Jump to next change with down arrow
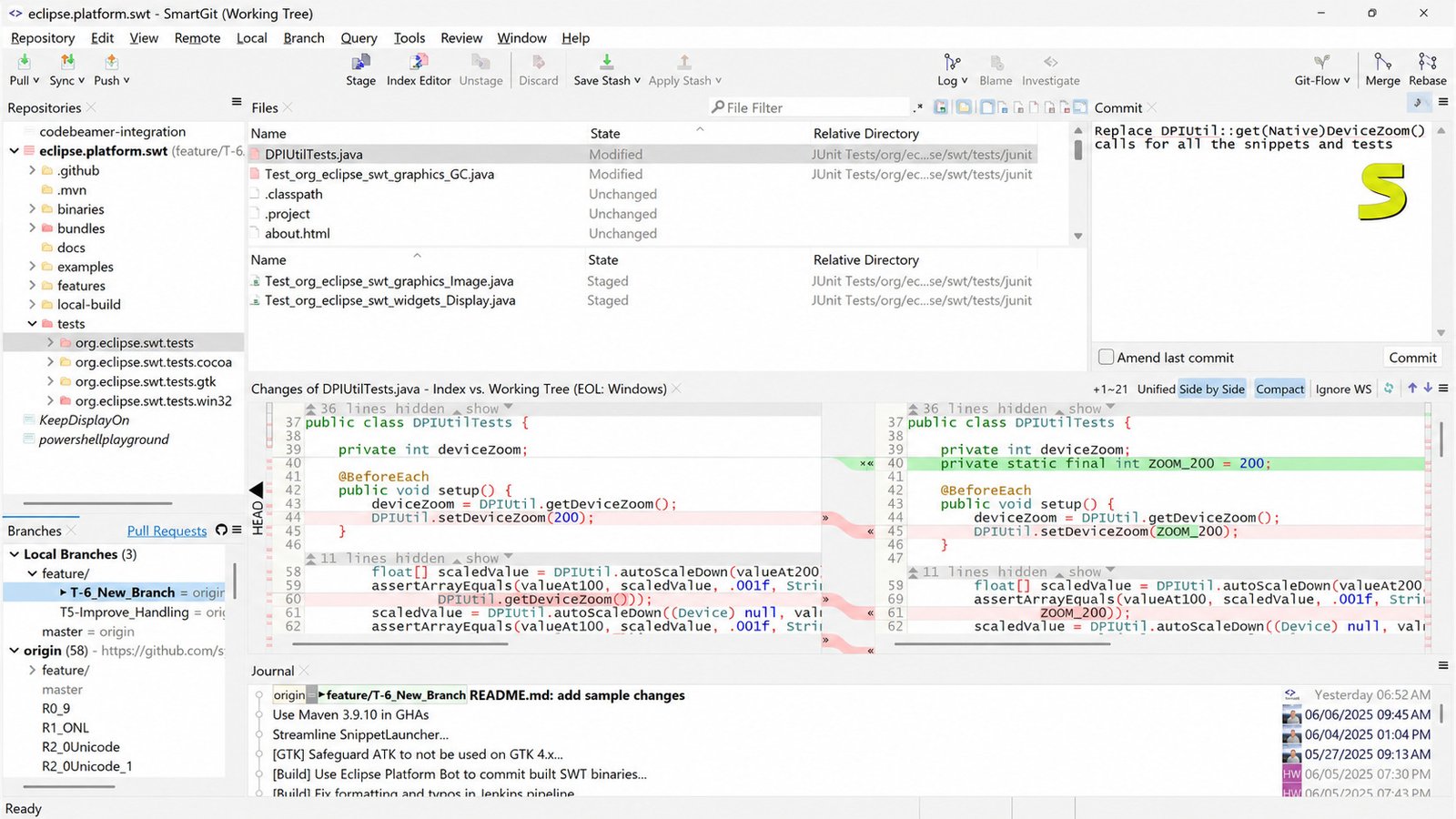The width and height of the screenshot is (1456, 819). click(1428, 388)
